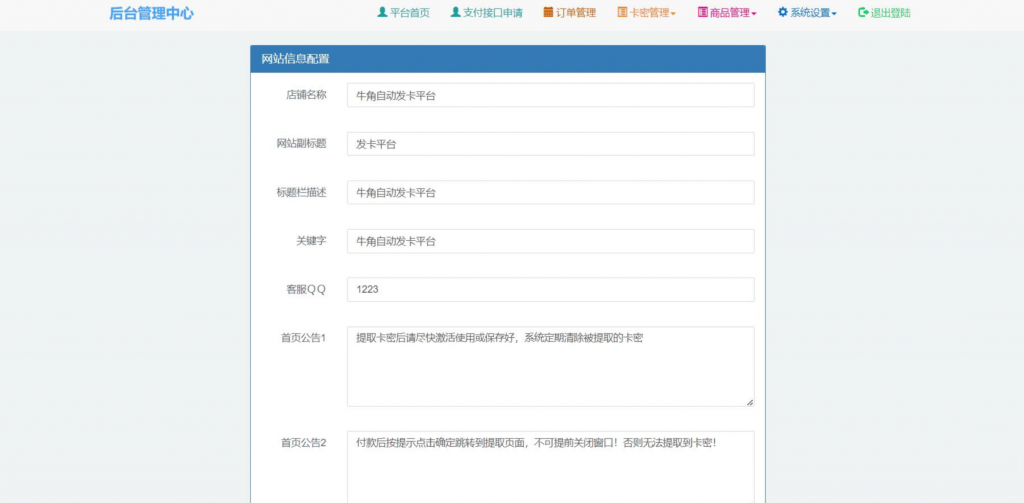Click the 后台管理中心 brand title
Viewport: 1024px width, 503px height.
pos(152,13)
